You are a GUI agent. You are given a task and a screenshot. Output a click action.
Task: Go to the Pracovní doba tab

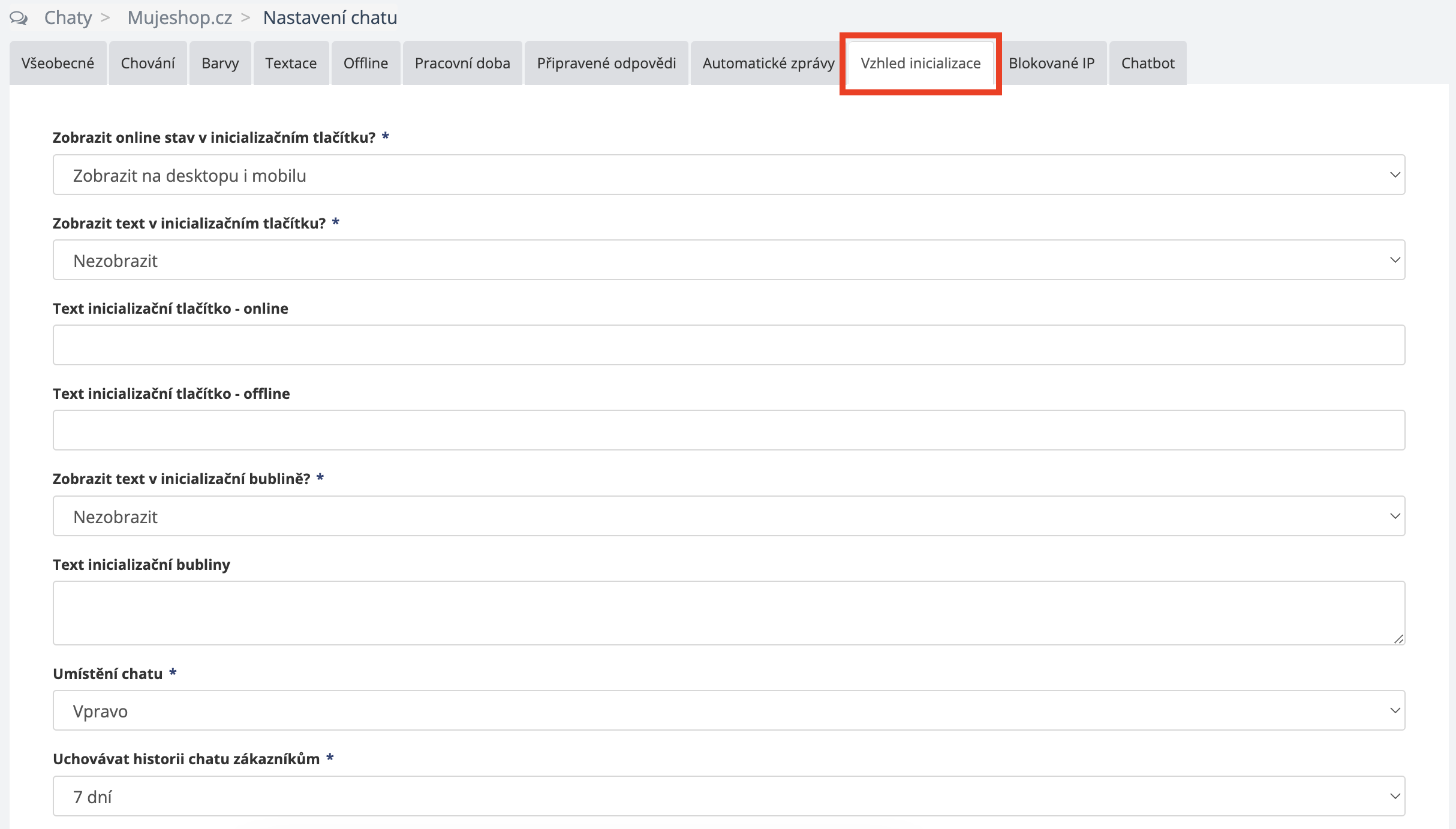click(x=462, y=63)
